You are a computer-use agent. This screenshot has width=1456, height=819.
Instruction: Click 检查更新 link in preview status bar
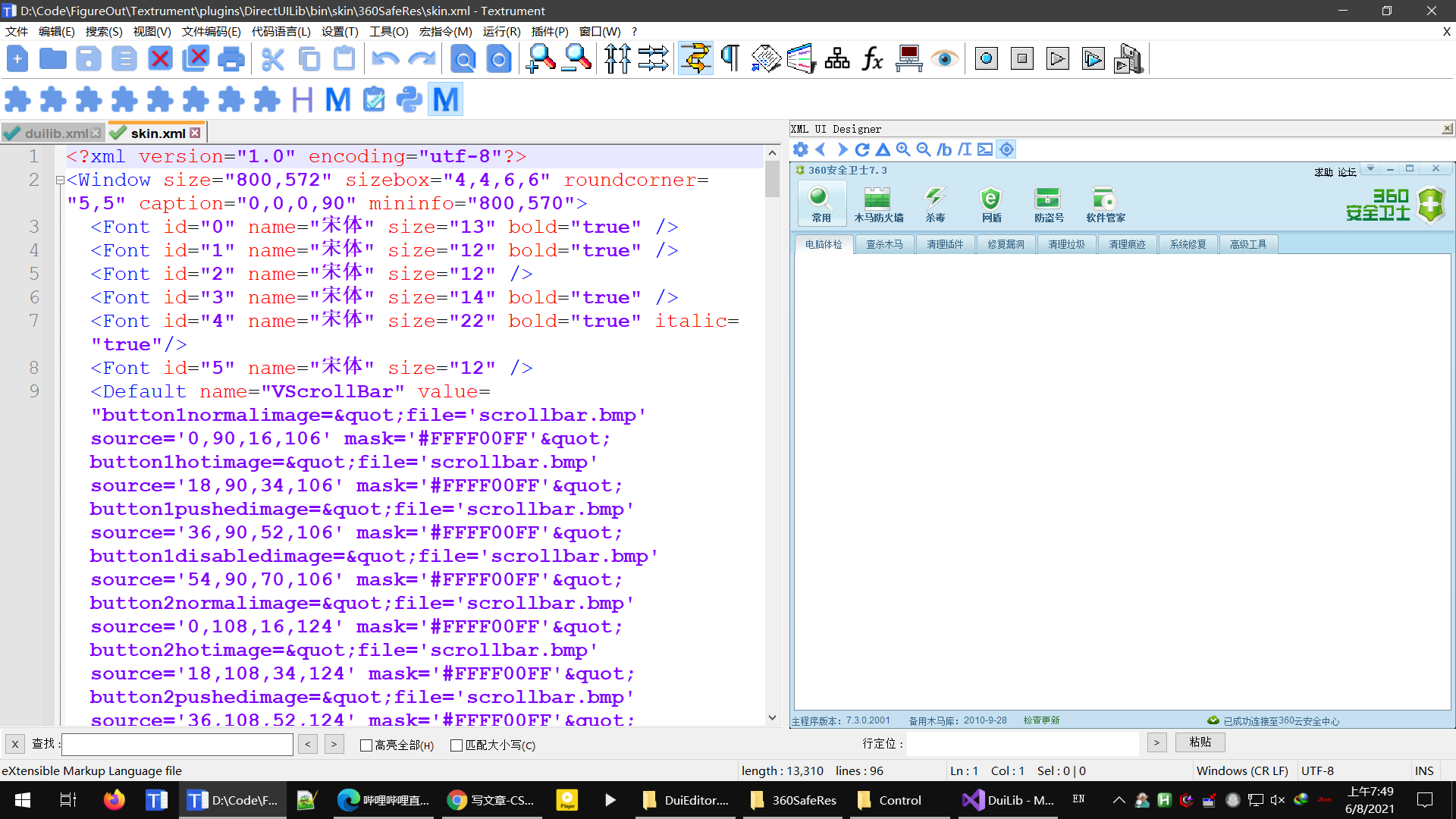point(1041,720)
